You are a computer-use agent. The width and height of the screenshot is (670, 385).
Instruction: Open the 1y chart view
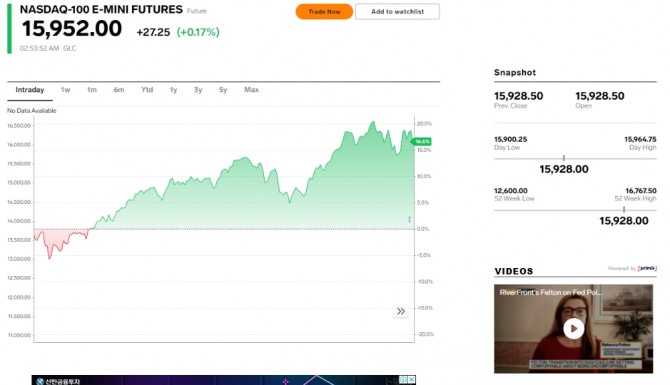click(x=173, y=90)
